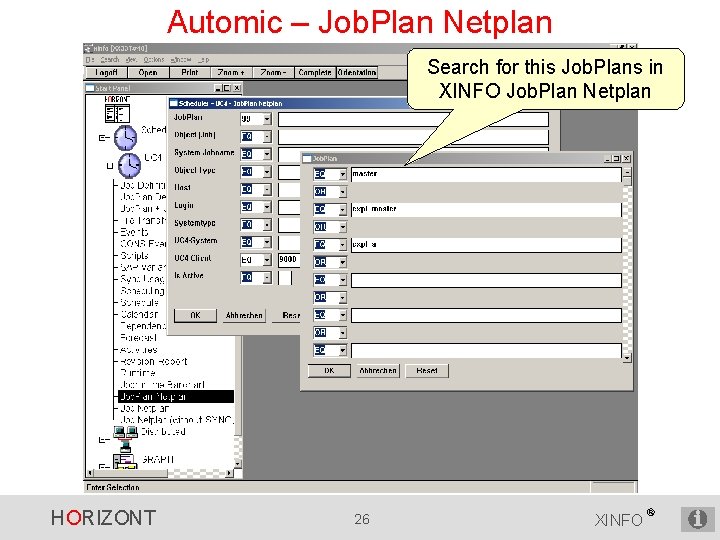Collapse the Scheduler tree node
Image resolution: width=720 pixels, height=540 pixels.
coord(102,137)
